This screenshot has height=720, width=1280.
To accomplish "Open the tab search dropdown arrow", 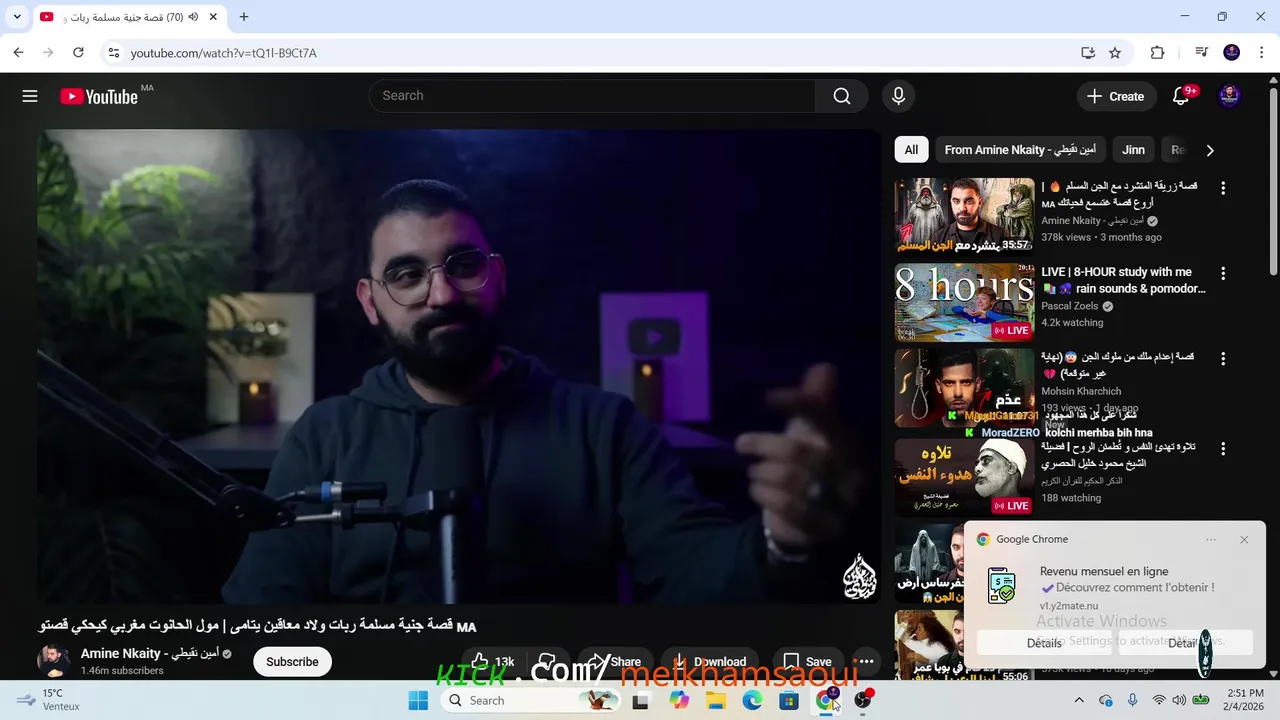I will [17, 17].
